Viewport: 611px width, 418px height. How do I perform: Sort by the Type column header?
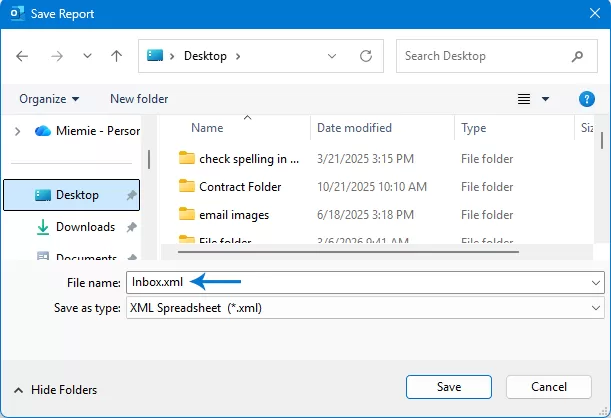pyautogui.click(x=473, y=128)
